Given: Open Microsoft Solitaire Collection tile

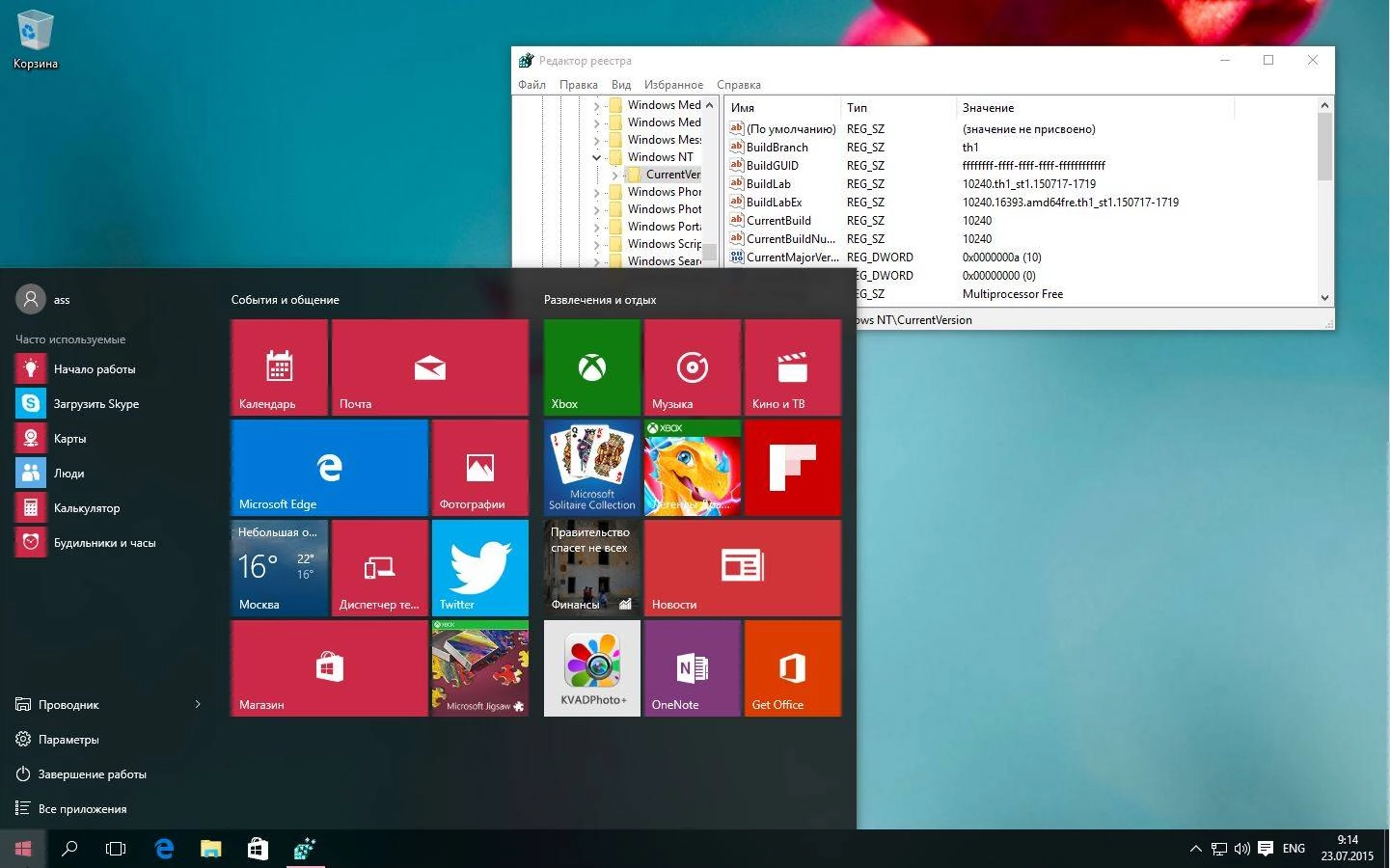Looking at the screenshot, I should (592, 468).
